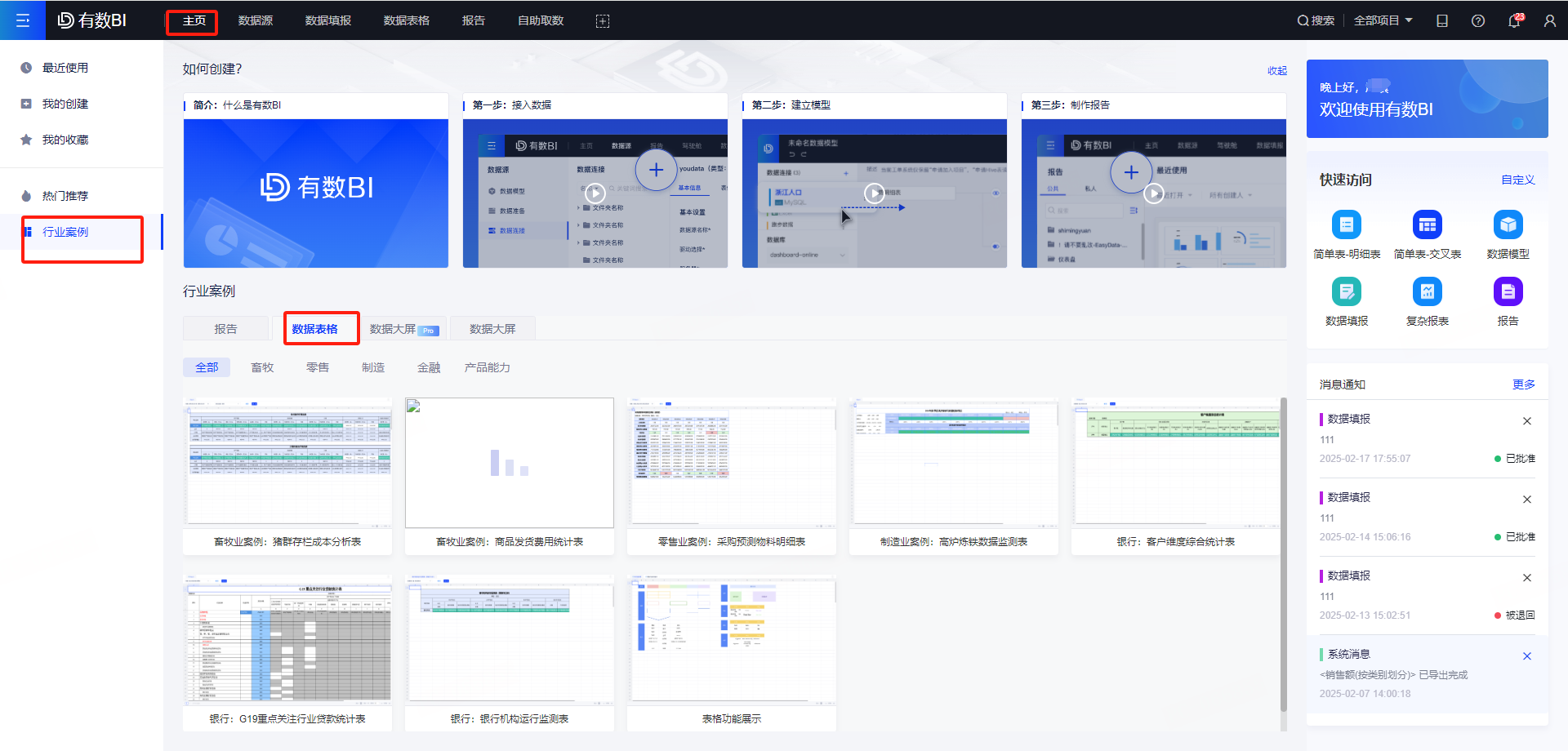Expand the 全部项目 project dropdown
Image resolution: width=1568 pixels, height=751 pixels.
(x=1383, y=21)
